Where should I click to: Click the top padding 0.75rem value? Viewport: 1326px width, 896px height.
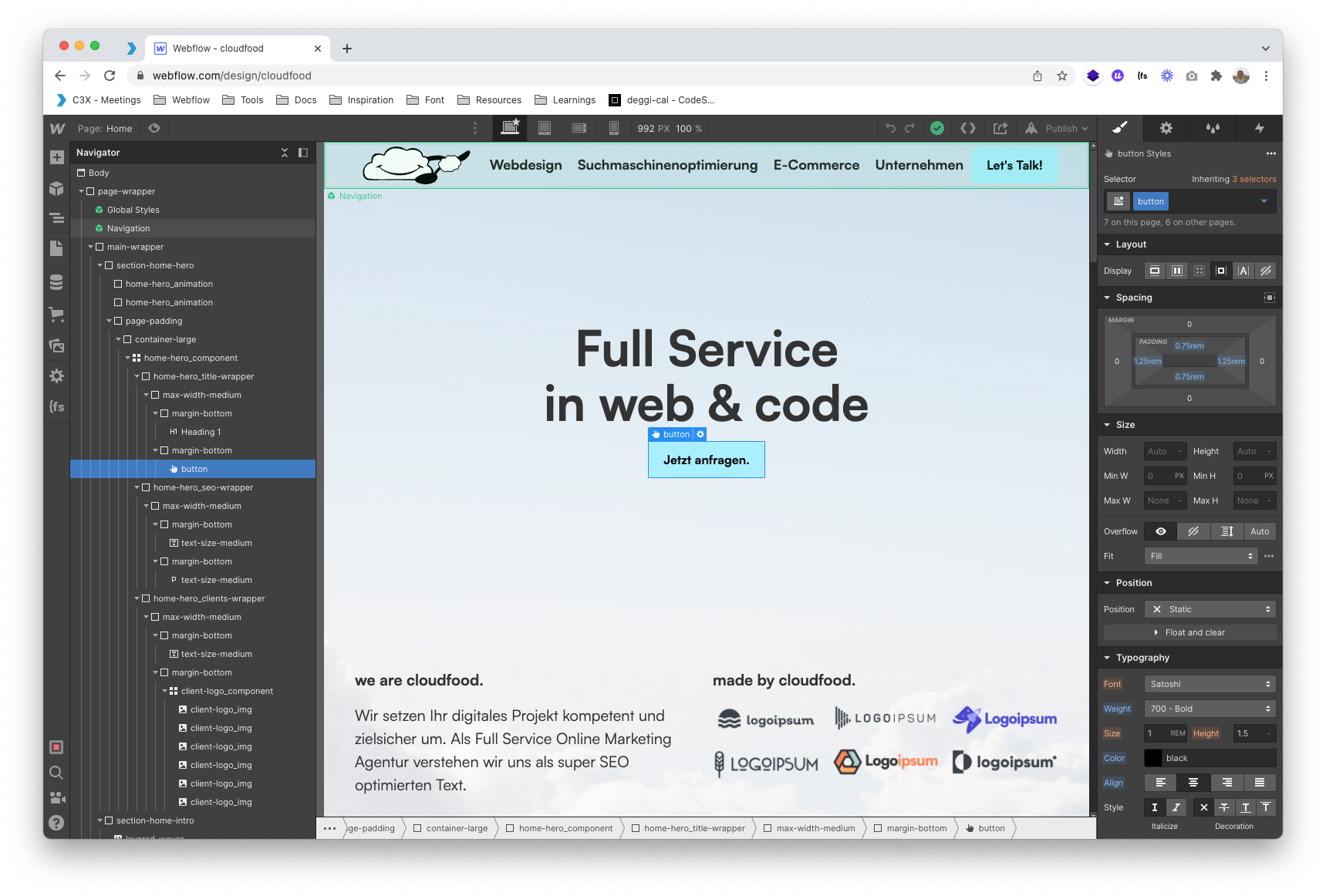coord(1189,345)
